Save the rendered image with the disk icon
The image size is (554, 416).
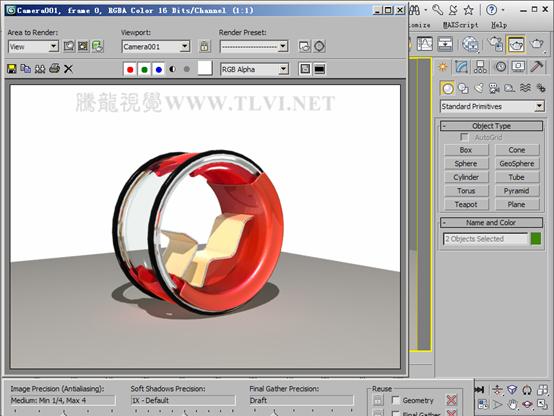pyautogui.click(x=12, y=69)
